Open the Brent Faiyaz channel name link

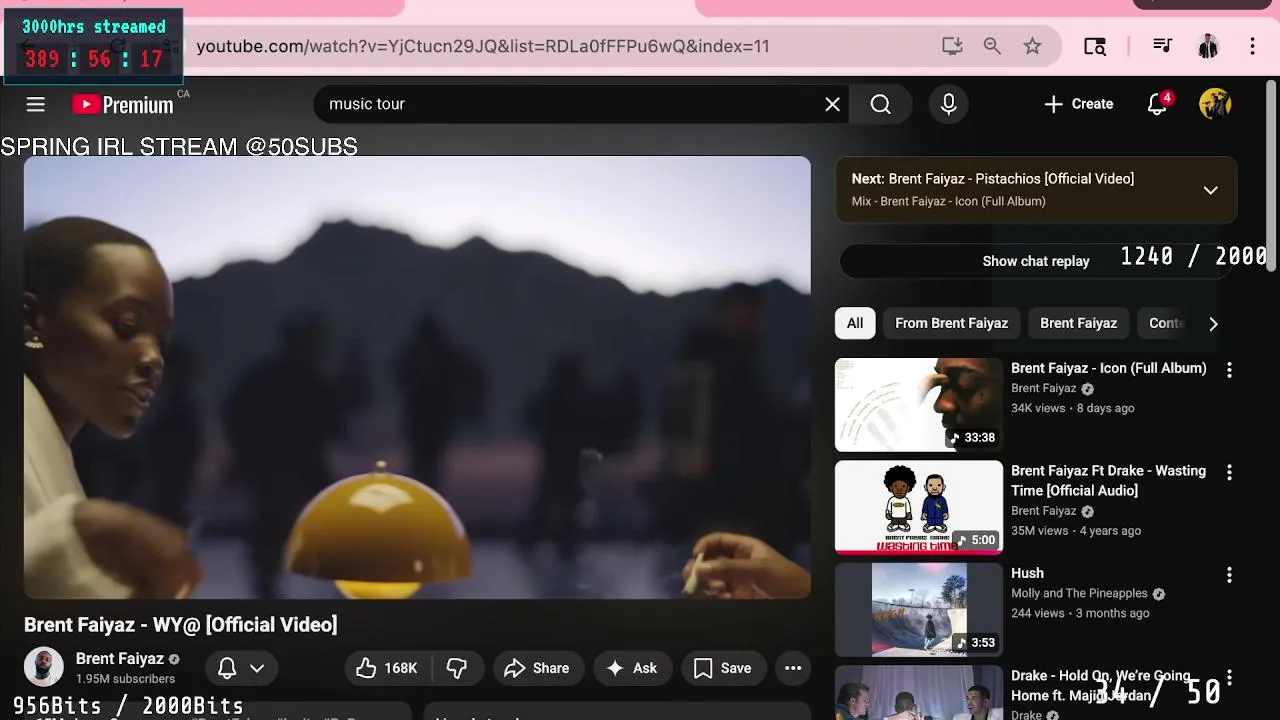point(120,659)
